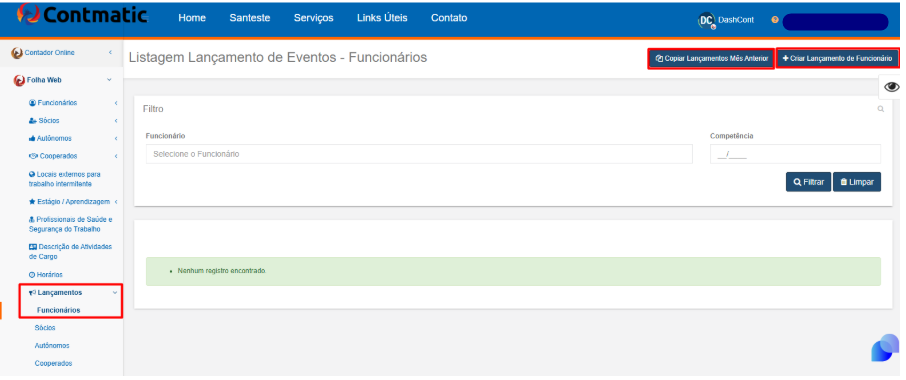
Task: Click the orange help question-mark icon
Action: (x=775, y=20)
